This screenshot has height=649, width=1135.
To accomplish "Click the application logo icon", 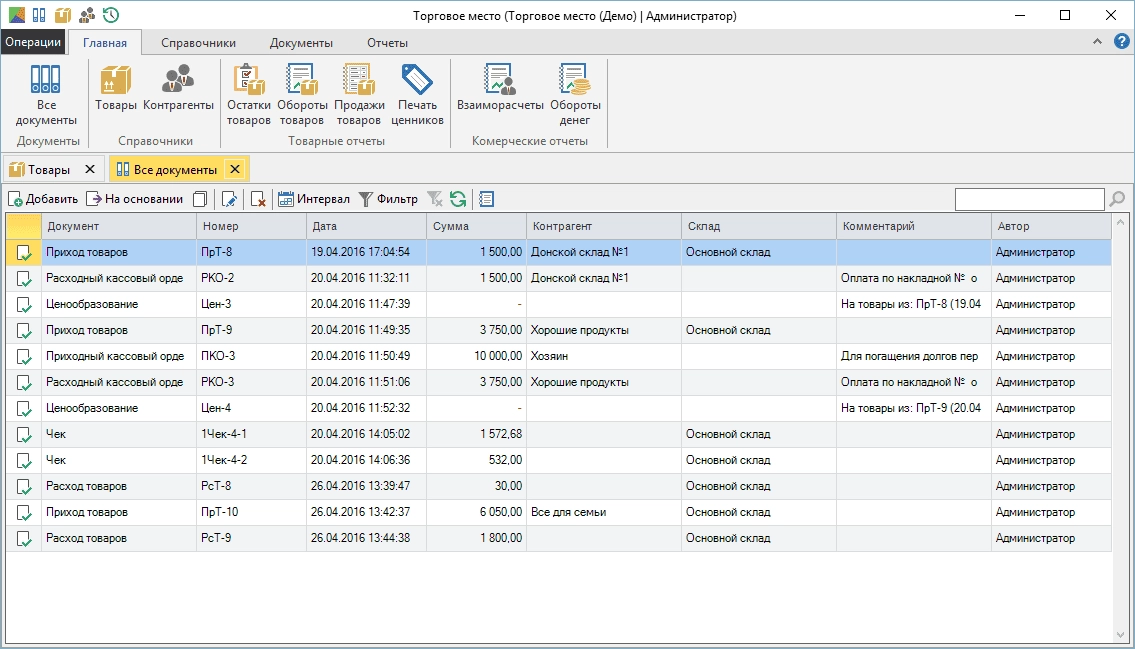I will [x=16, y=14].
